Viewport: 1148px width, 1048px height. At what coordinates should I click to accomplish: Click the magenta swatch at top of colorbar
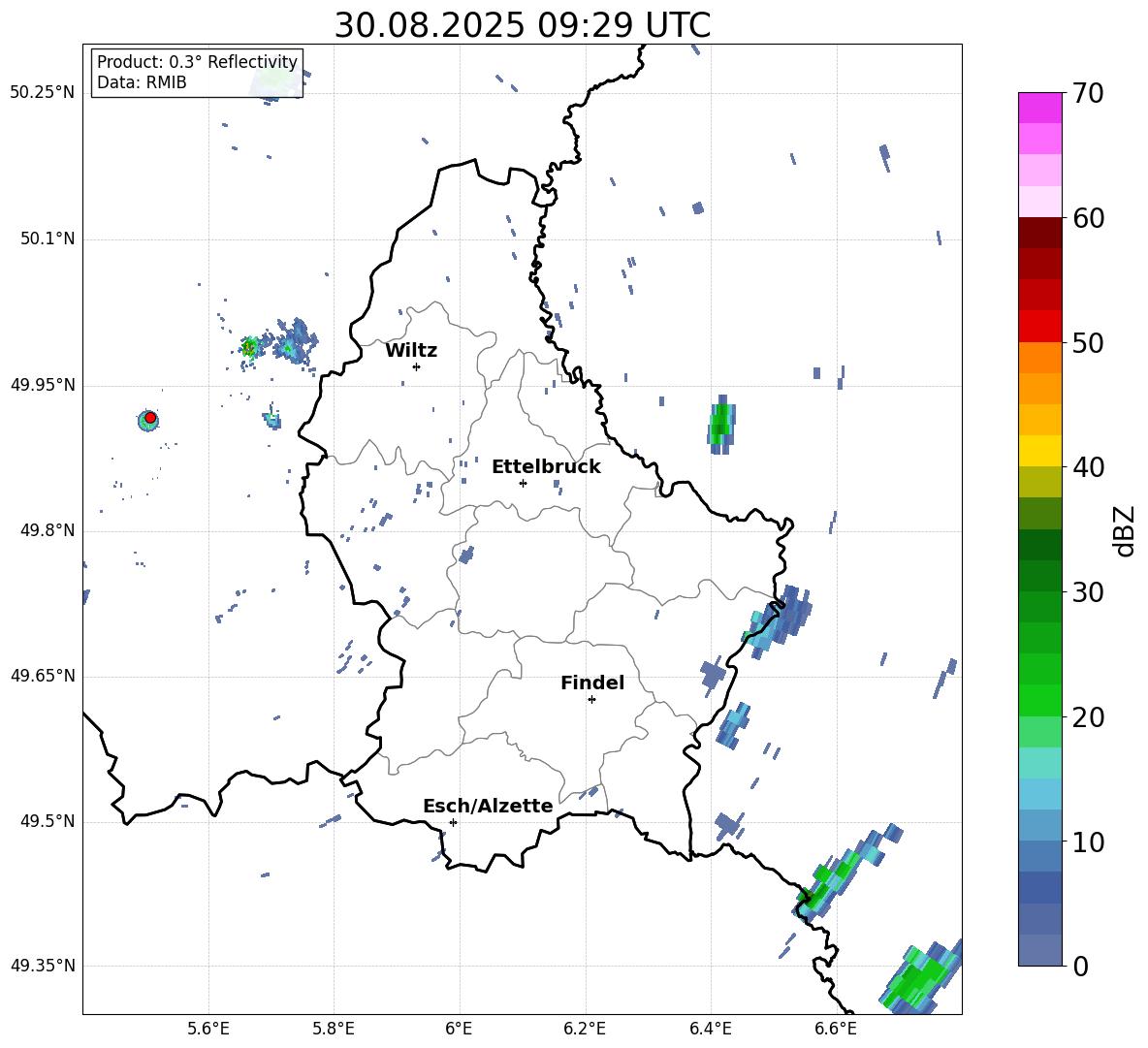(1039, 109)
